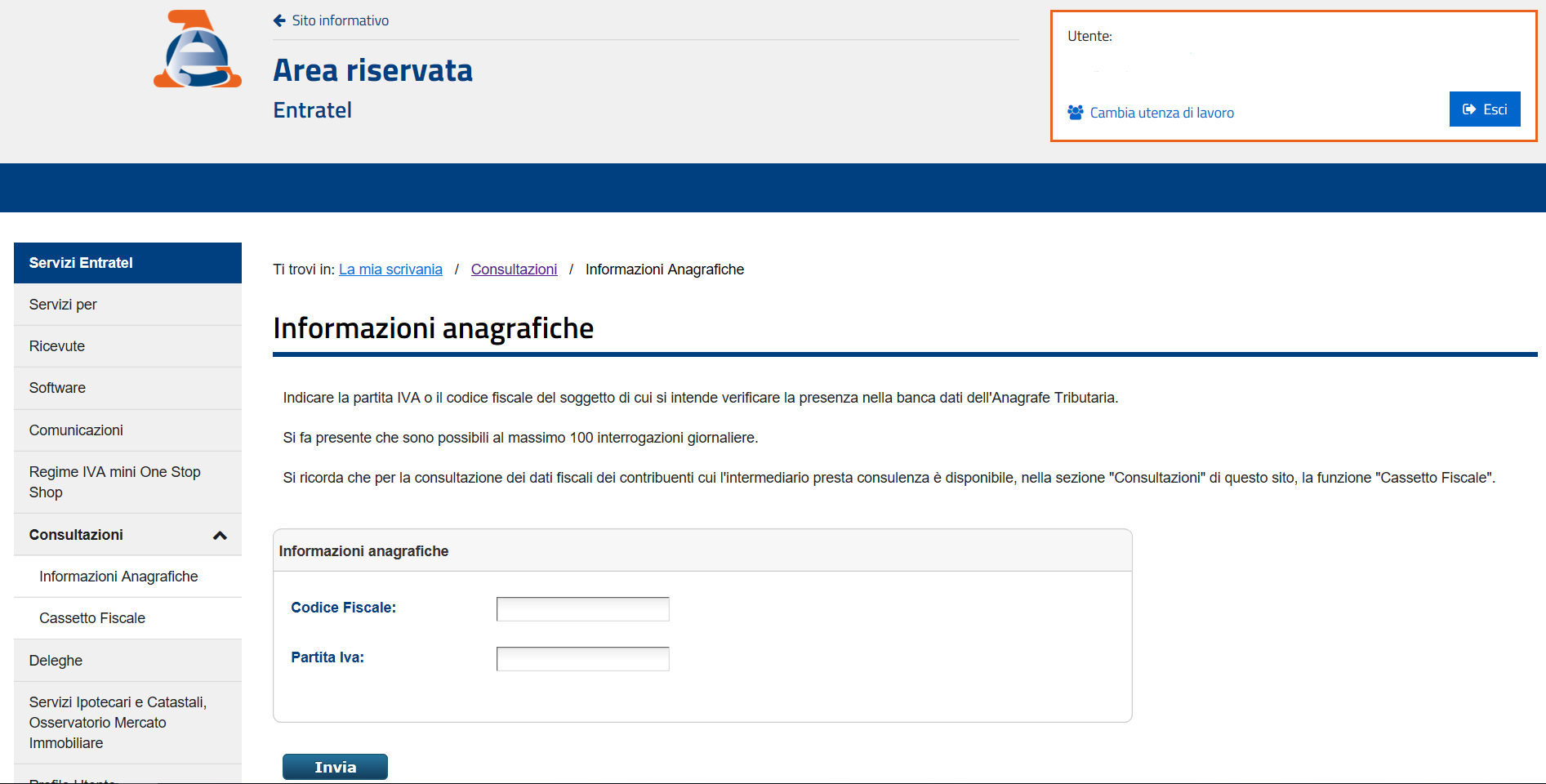Click the back arrow beside Sito informativo

(279, 20)
